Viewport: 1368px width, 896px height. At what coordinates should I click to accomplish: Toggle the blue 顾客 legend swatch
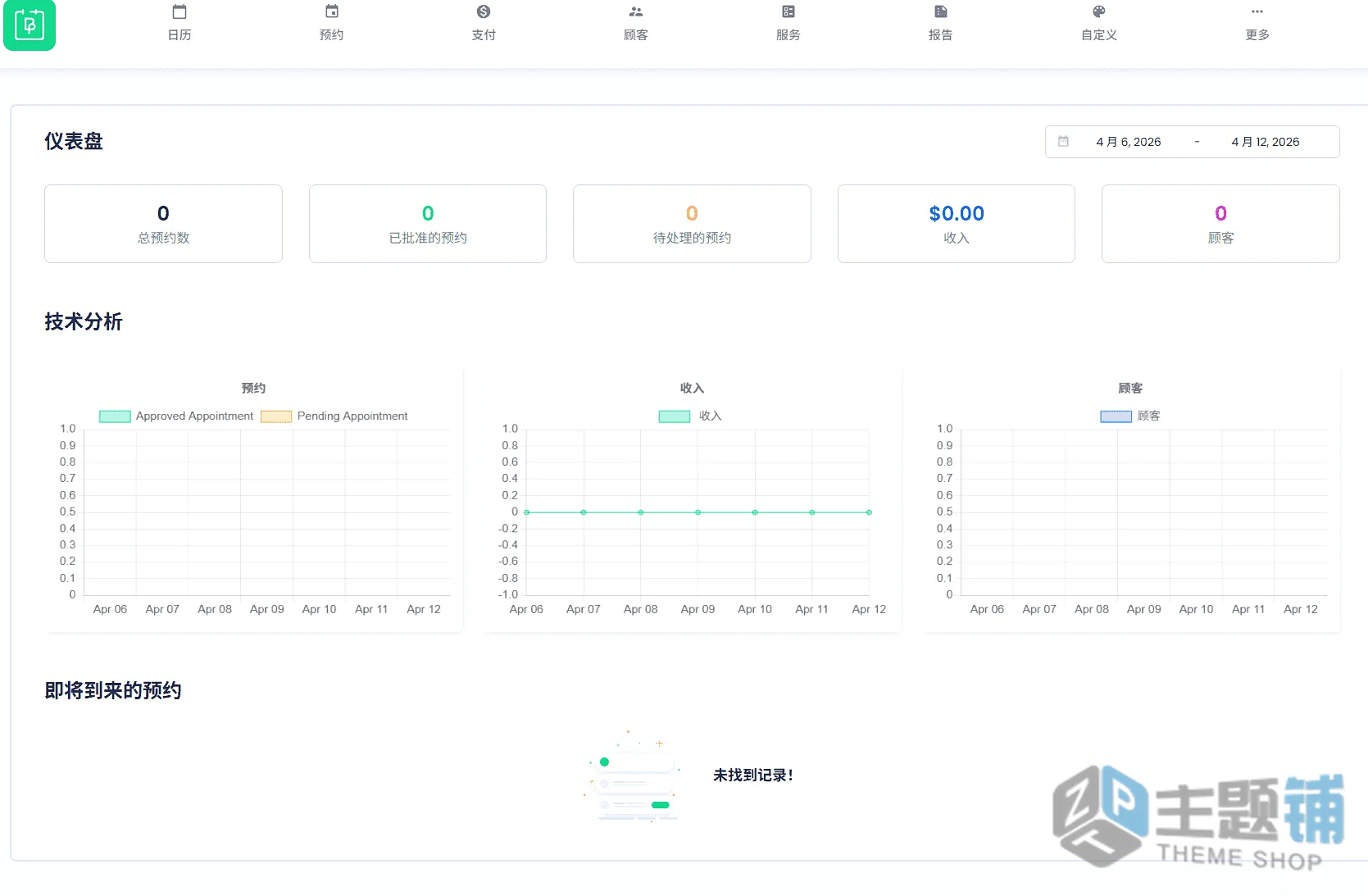[1116, 416]
